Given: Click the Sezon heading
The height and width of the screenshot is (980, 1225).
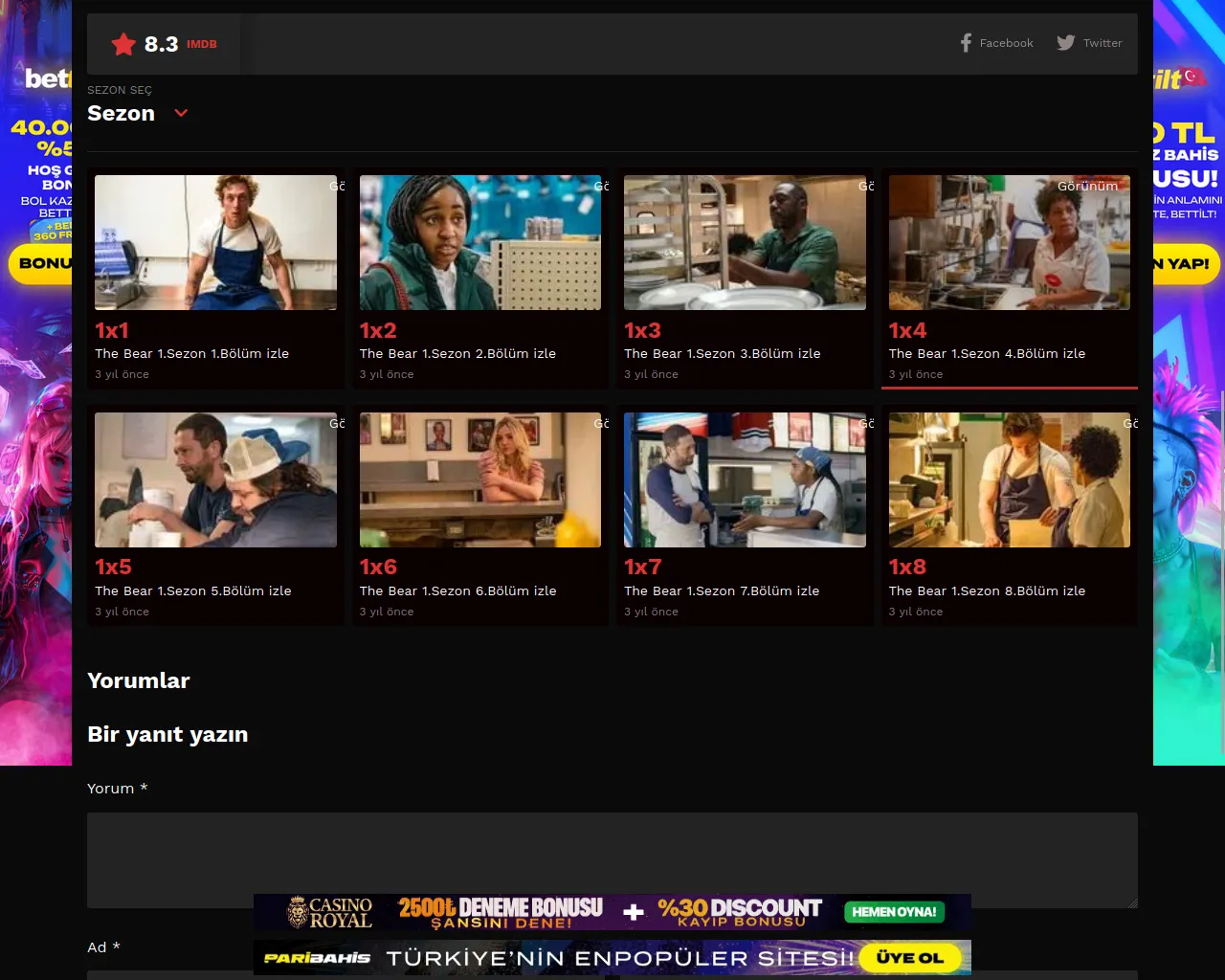Looking at the screenshot, I should 121,113.
